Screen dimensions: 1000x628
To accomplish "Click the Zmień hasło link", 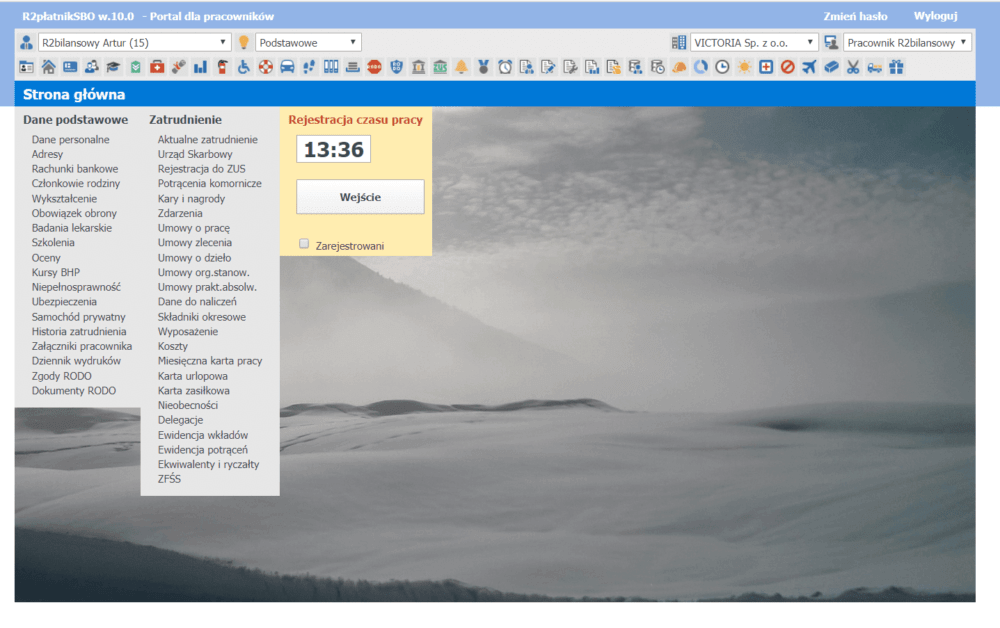I will [x=855, y=16].
